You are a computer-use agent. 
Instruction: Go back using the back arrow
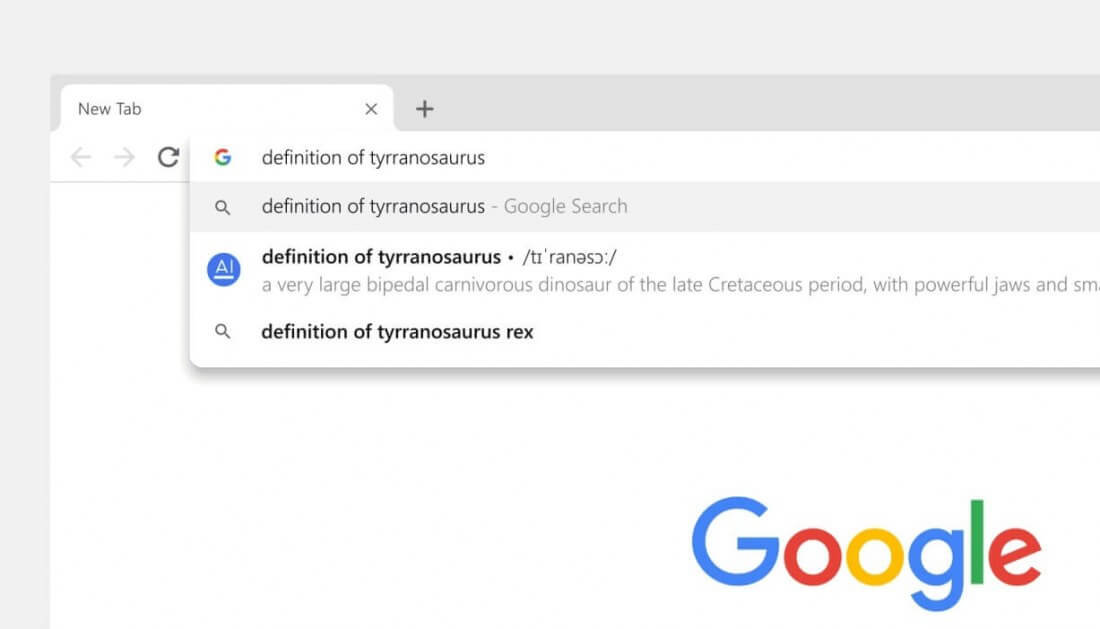coord(81,156)
